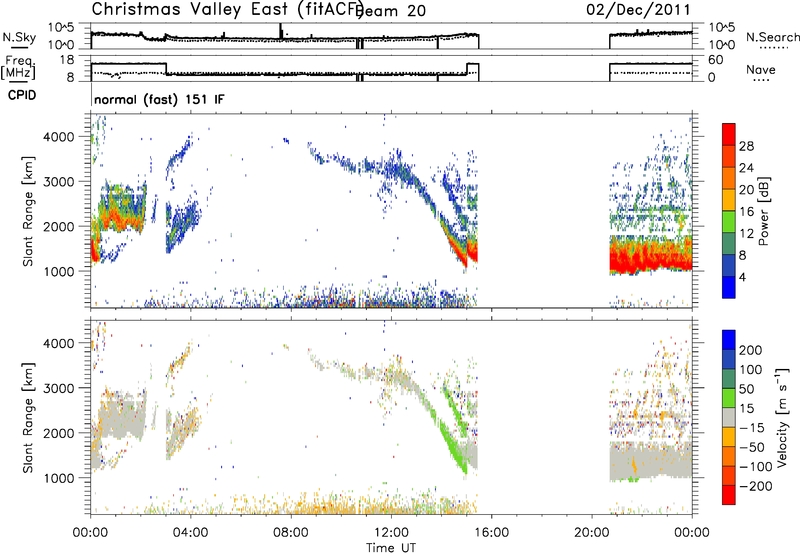Click the N.Search legend label
Screen dimensions: 800x554
tap(772, 37)
